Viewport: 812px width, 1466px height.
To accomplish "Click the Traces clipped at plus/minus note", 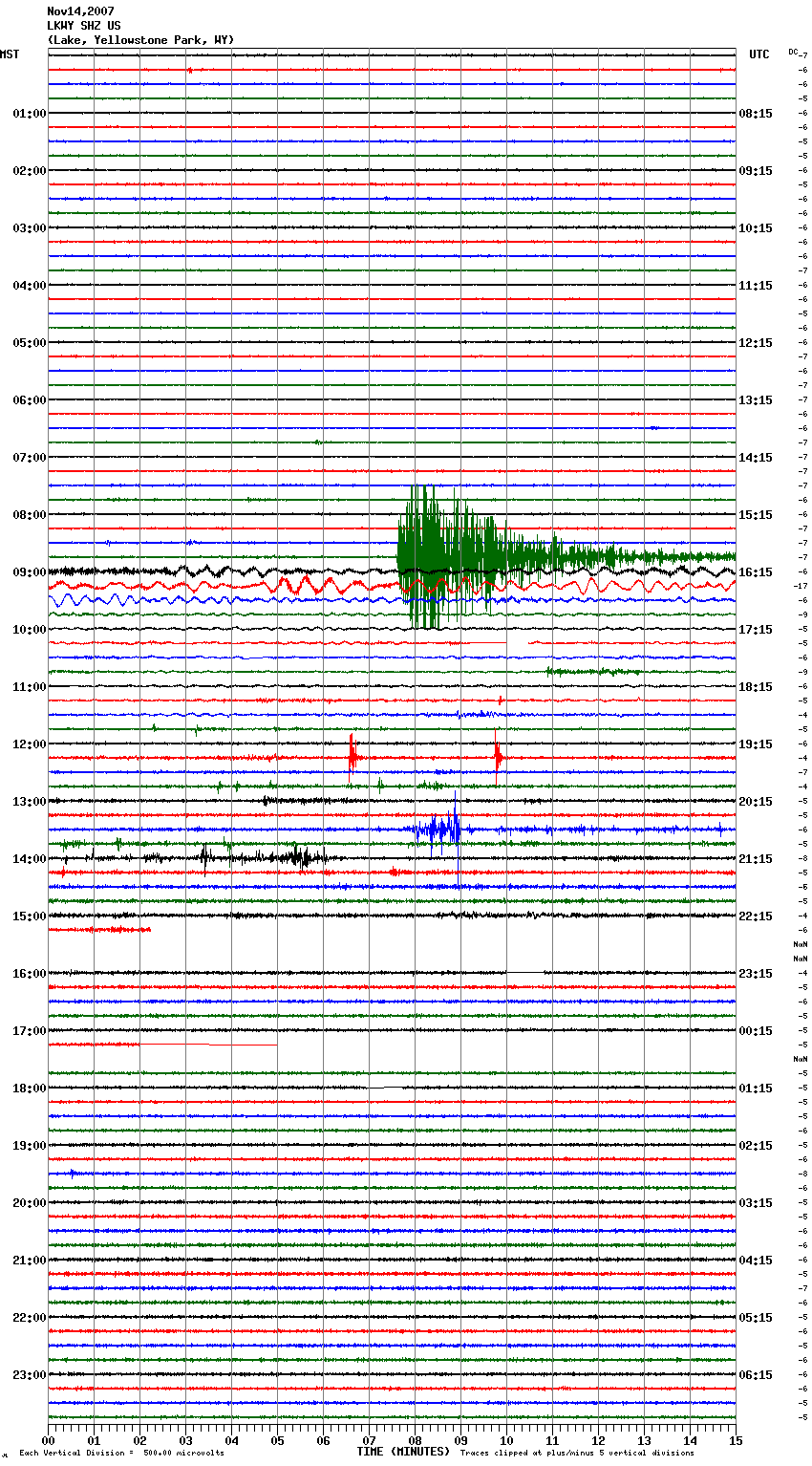I will click(x=577, y=1454).
